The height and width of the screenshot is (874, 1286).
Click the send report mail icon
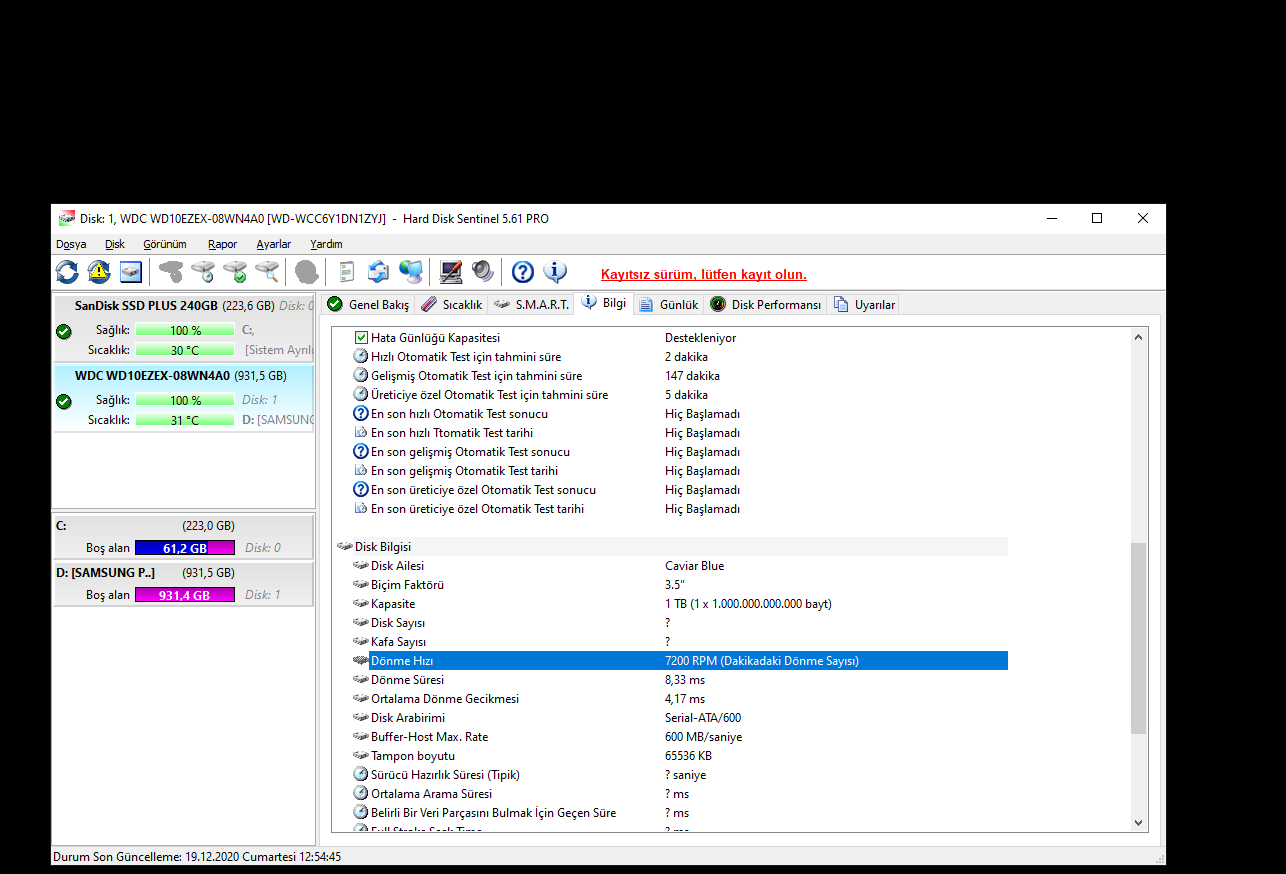tap(379, 271)
